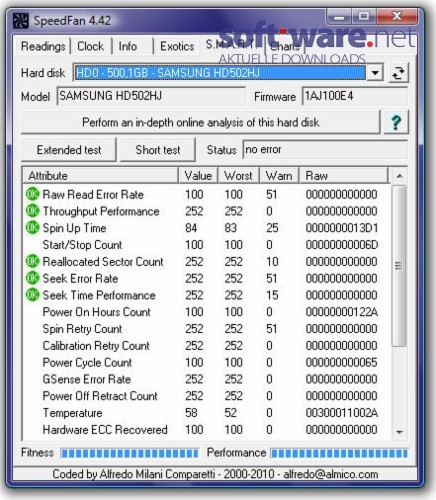
Task: Click Temperature value 58
Action: (x=191, y=413)
